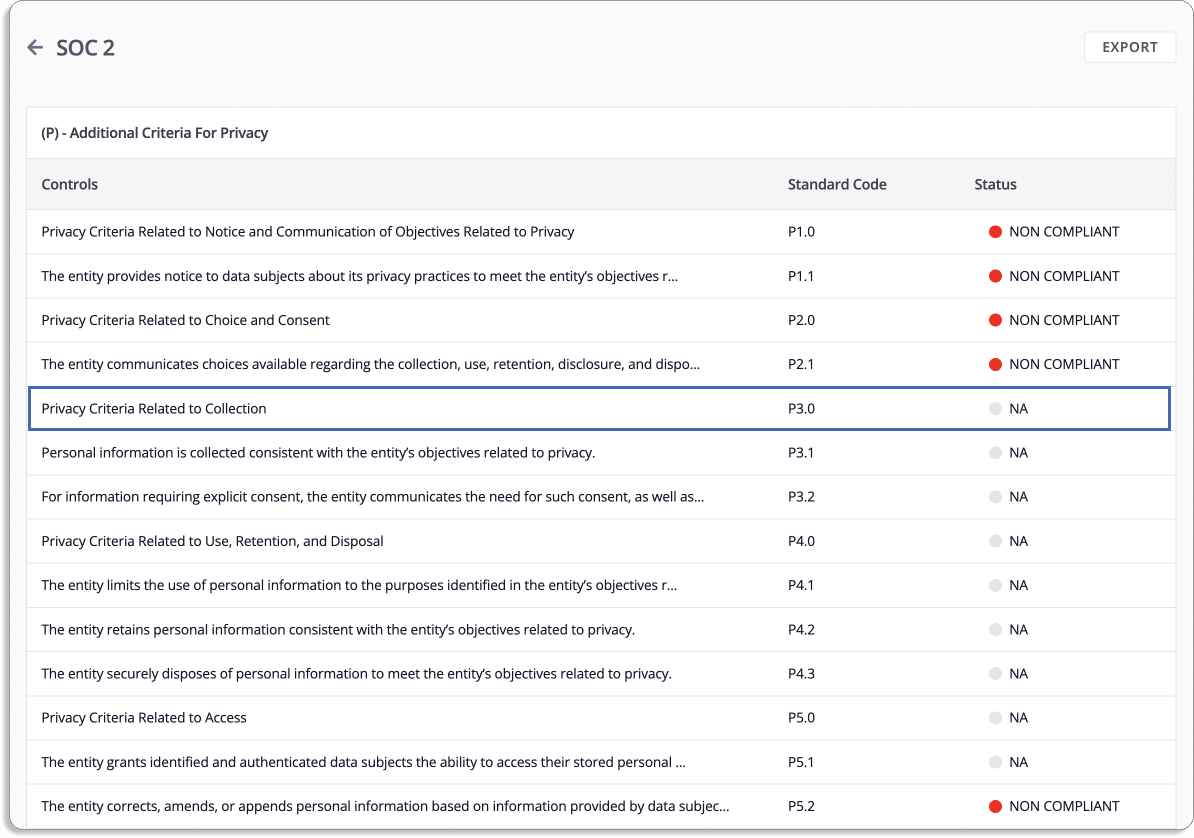1194x838 pixels.
Task: Click standard code P5.1
Action: [801, 762]
